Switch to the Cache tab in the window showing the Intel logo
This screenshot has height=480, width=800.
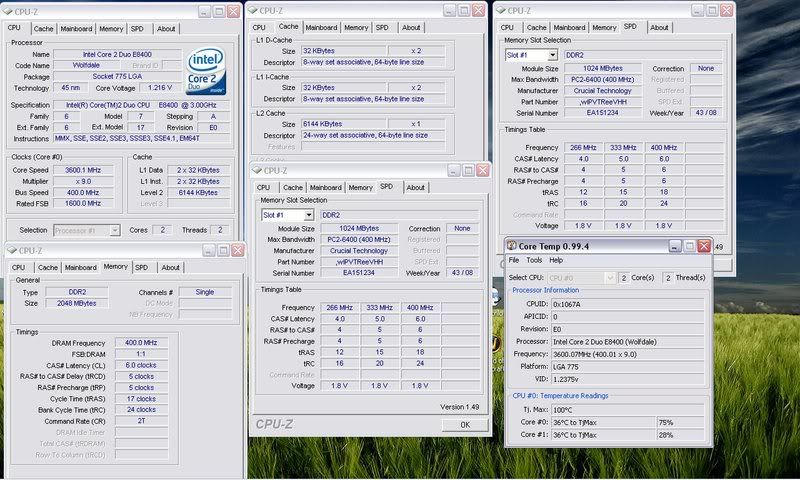[x=43, y=29]
